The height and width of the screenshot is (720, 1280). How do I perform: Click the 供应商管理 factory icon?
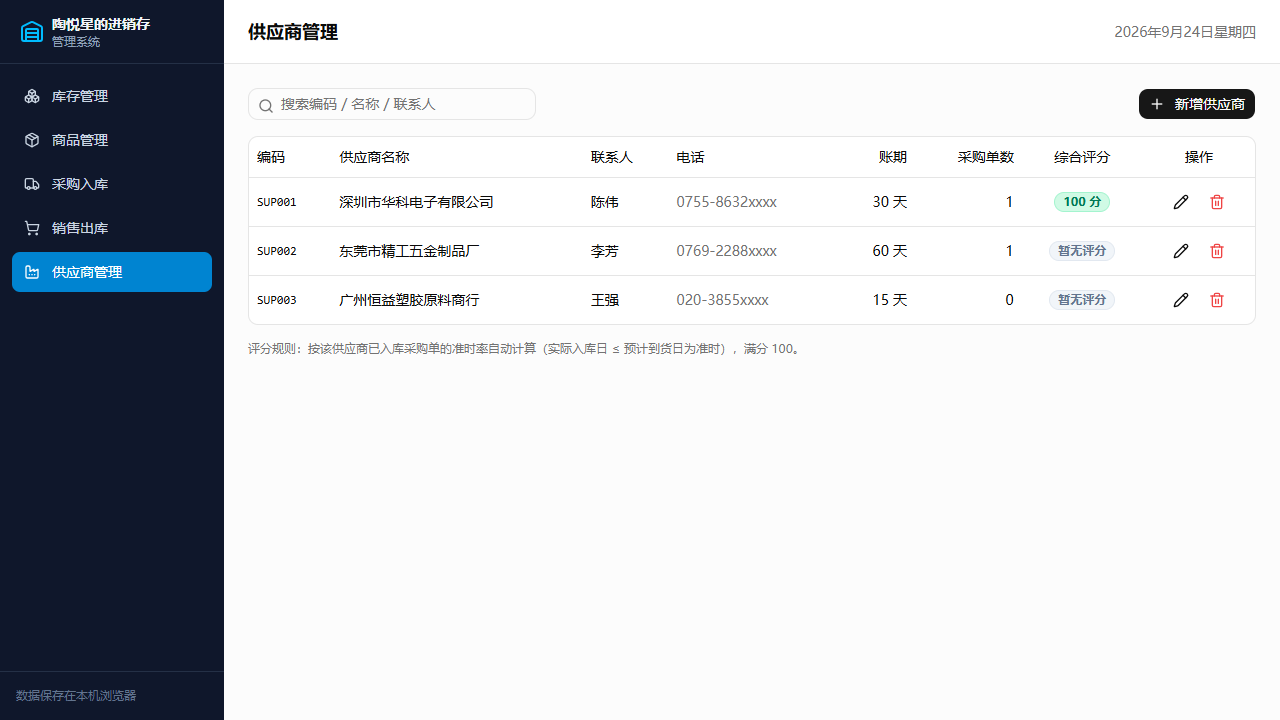point(32,272)
